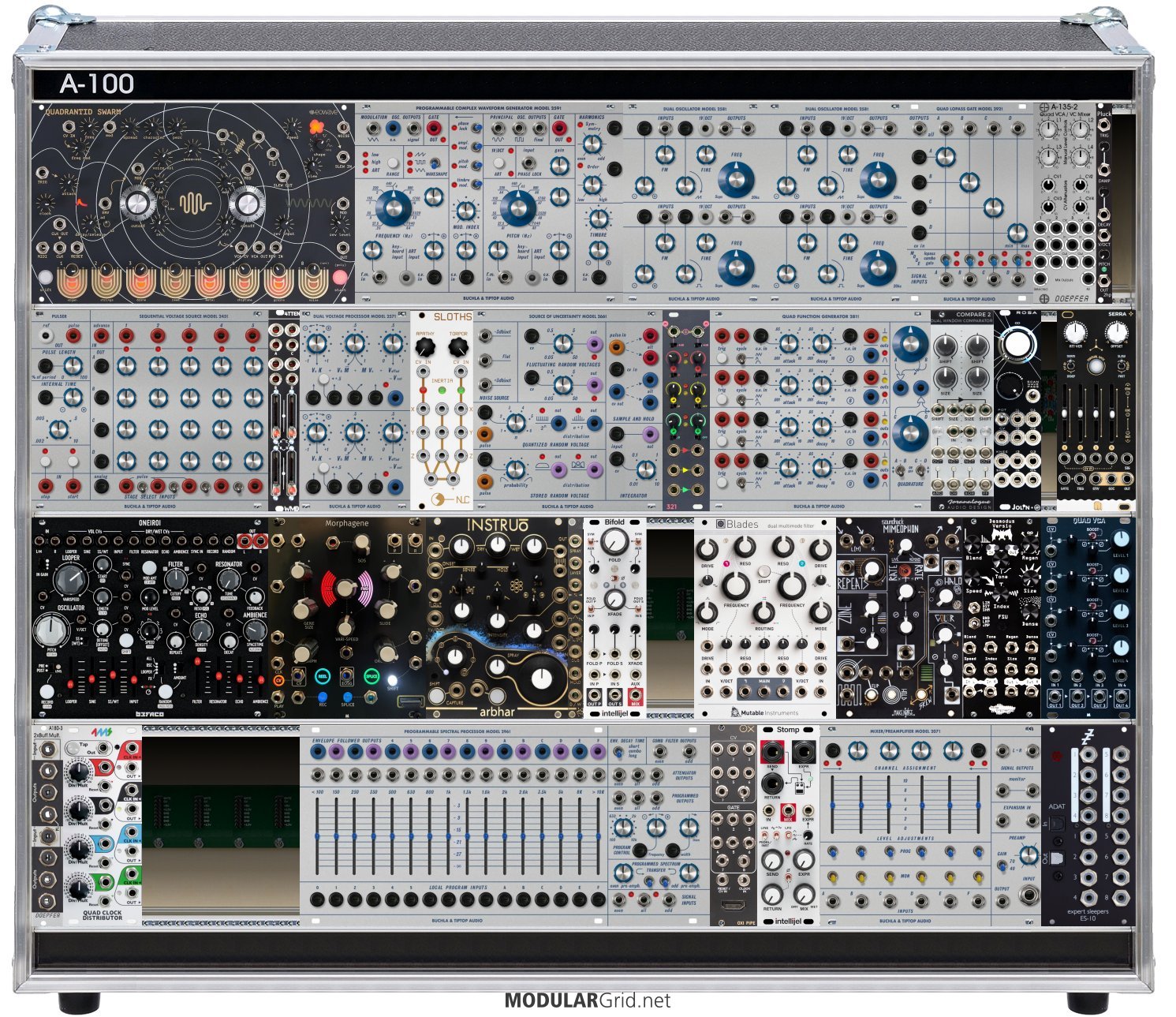Image resolution: width=1176 pixels, height=1017 pixels.
Task: Click the blue REC button on Morphagene
Action: point(323,697)
